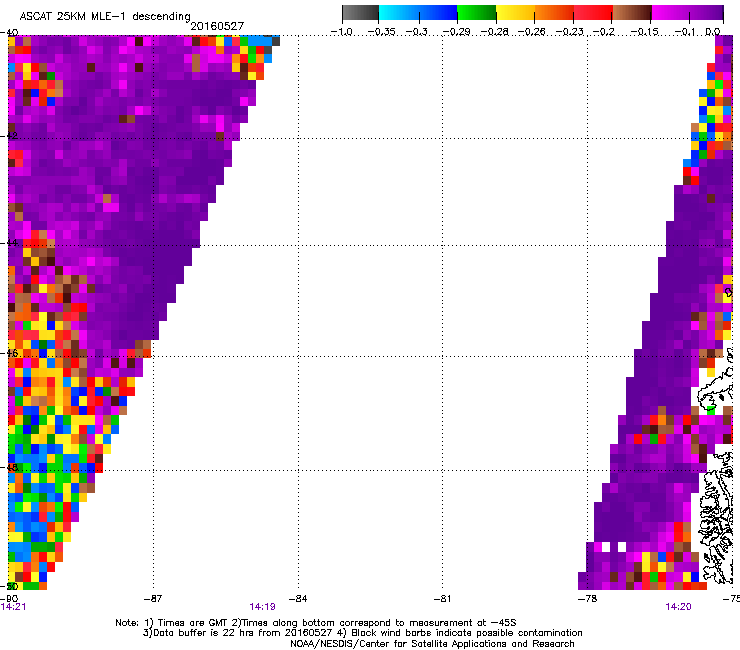Image resolution: width=740 pixels, height=650 pixels.
Task: Click the '-0.2' color scale label
Action: 604,32
